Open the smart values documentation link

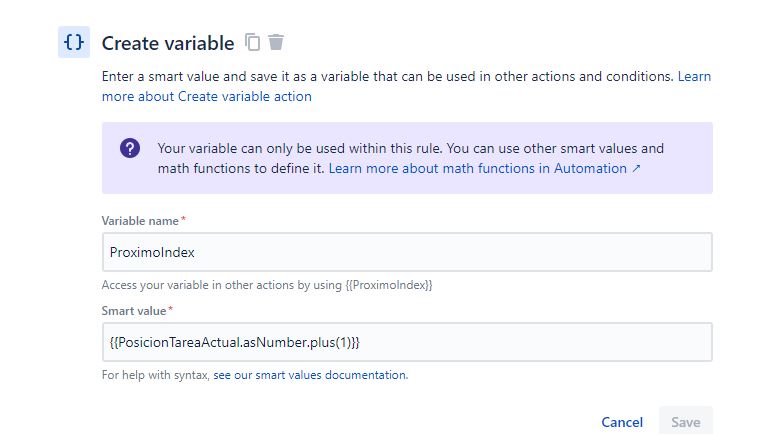click(311, 375)
